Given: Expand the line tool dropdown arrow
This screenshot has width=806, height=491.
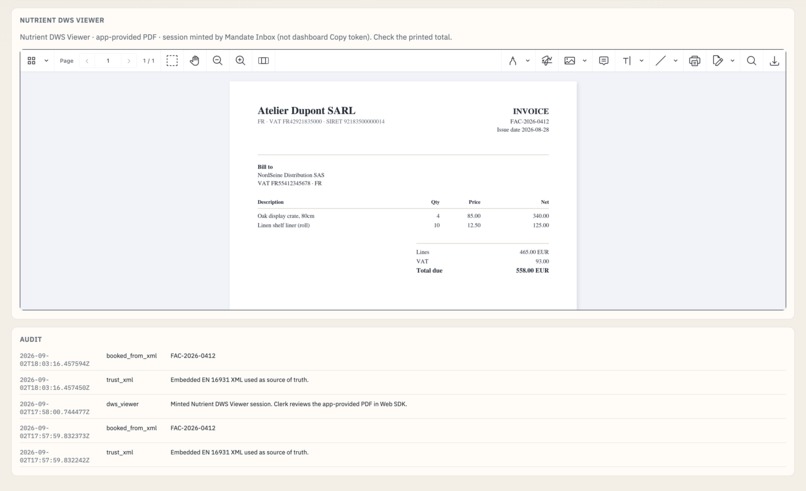Looking at the screenshot, I should (x=675, y=61).
